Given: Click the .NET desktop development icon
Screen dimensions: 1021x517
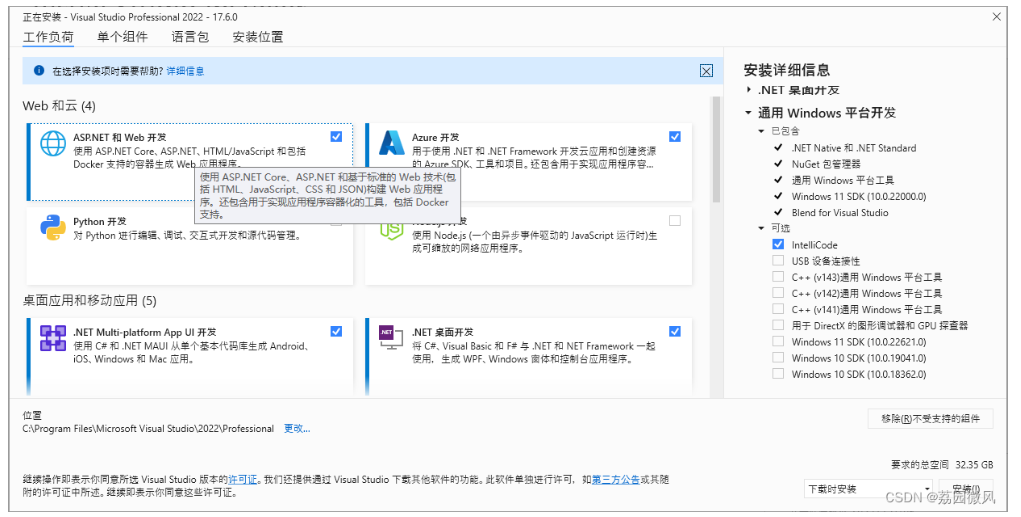Looking at the screenshot, I should point(391,337).
